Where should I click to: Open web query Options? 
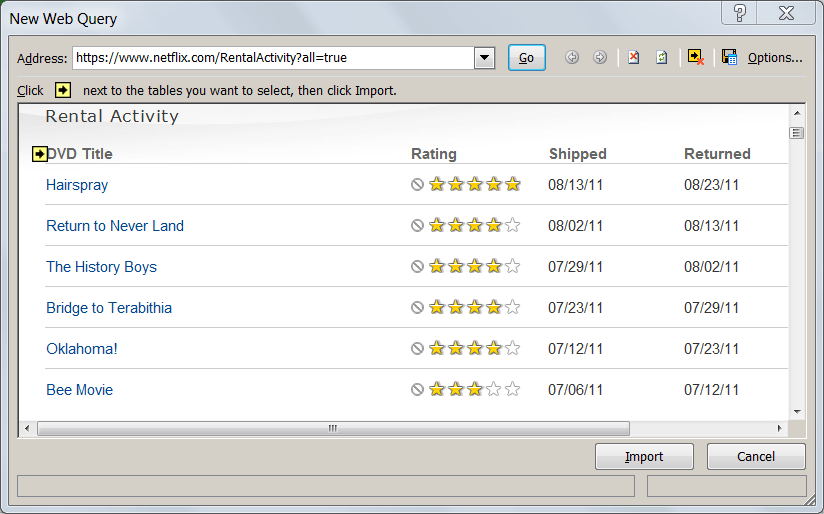775,58
